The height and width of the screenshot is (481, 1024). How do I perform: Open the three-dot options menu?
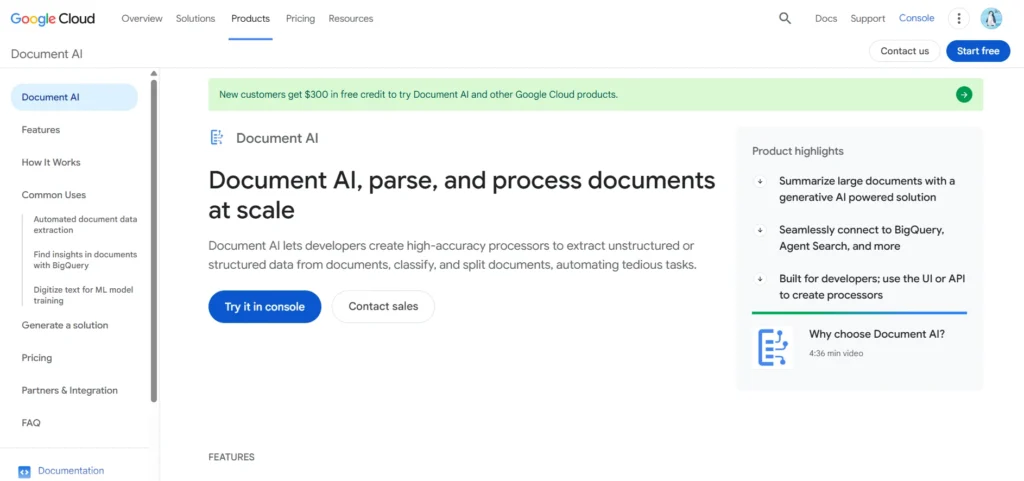[959, 18]
